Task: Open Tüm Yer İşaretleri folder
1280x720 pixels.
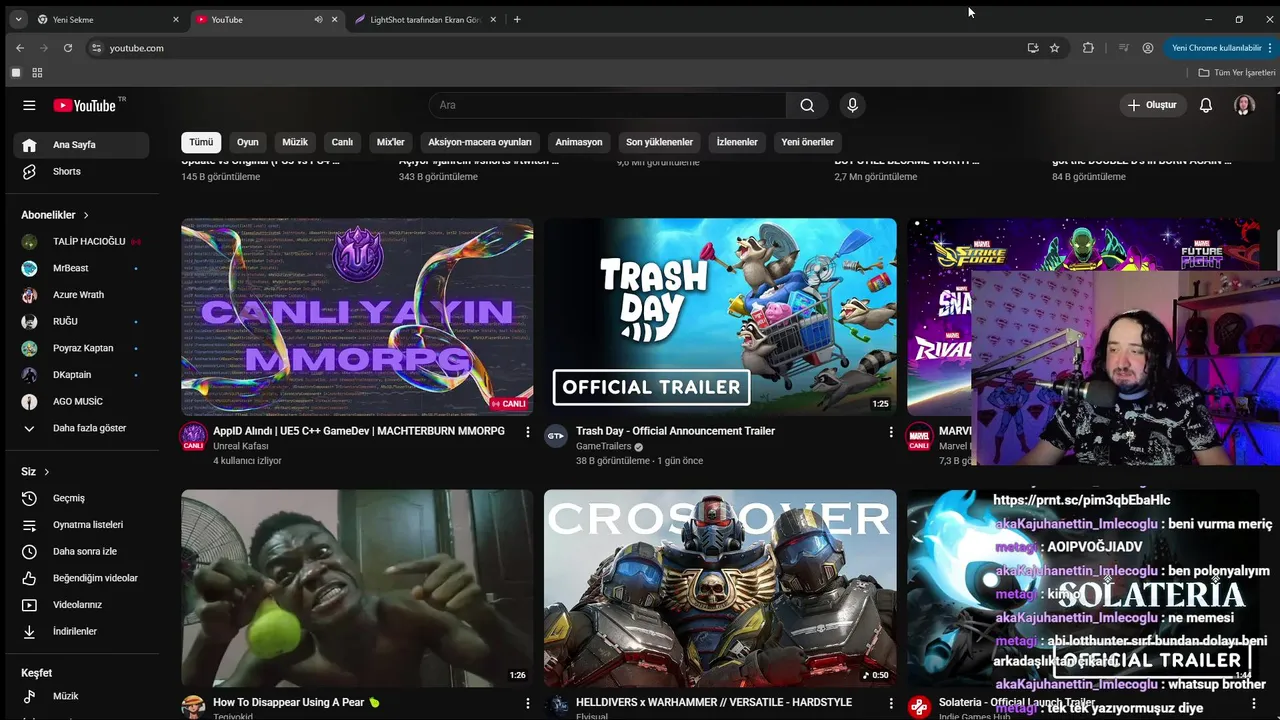Action: [1237, 73]
